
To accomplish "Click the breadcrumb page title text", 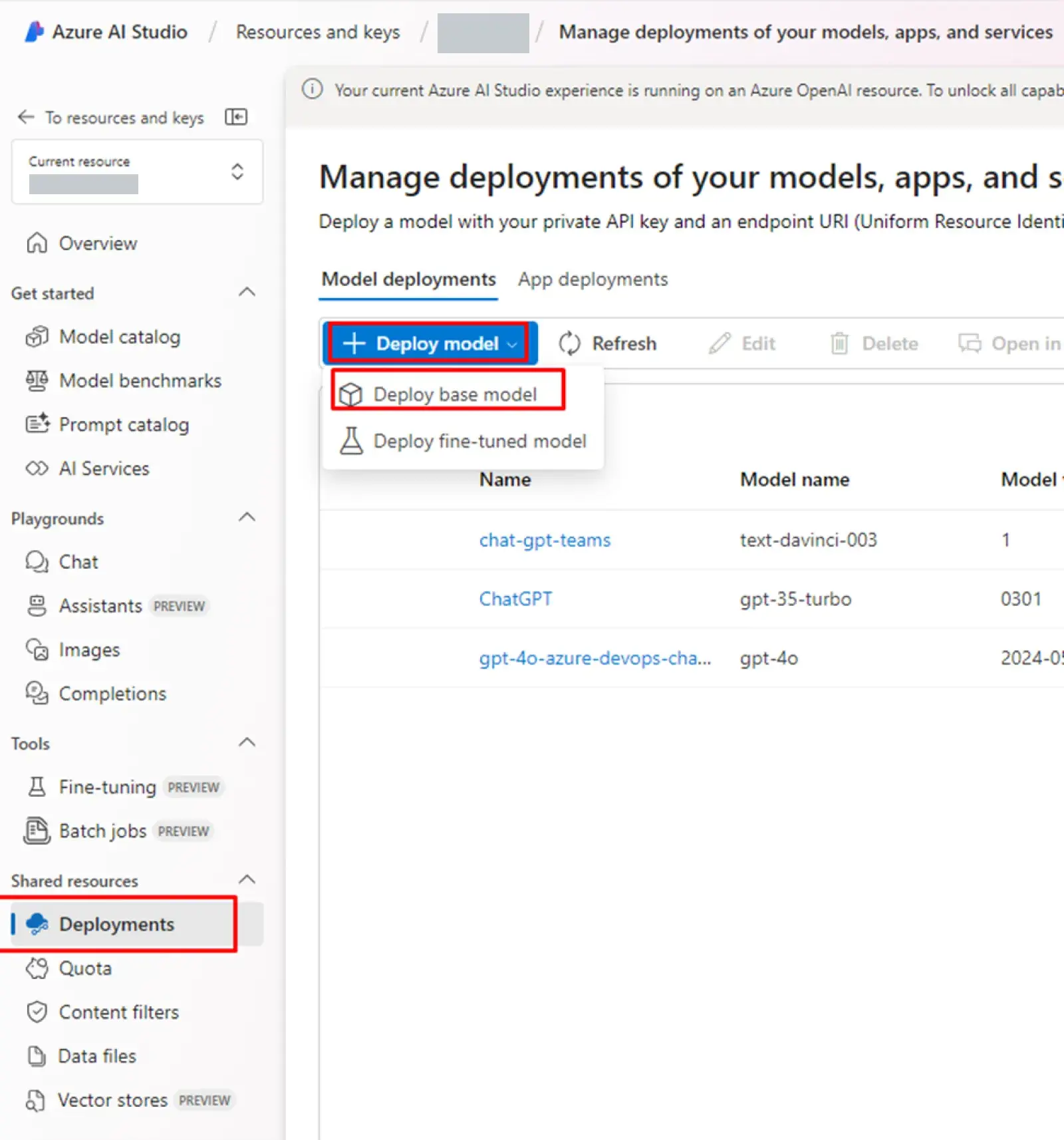I will 805,32.
